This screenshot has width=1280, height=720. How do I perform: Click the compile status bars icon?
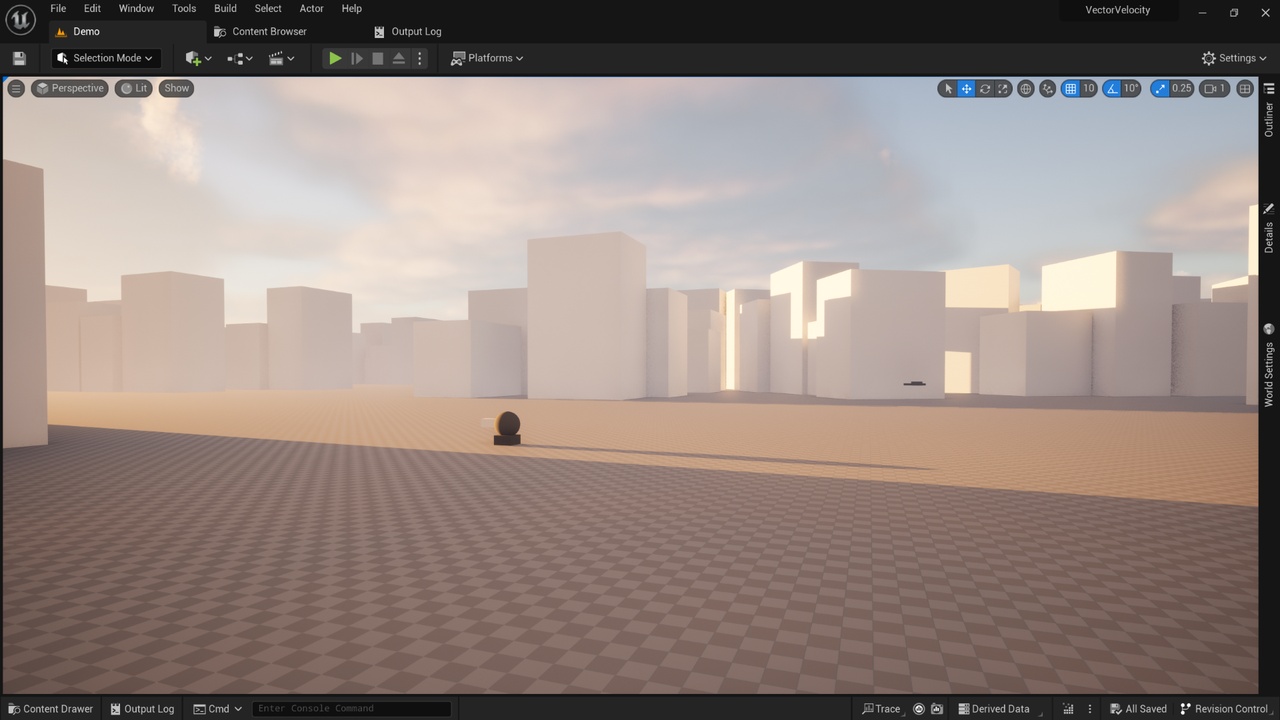[x=1068, y=709]
